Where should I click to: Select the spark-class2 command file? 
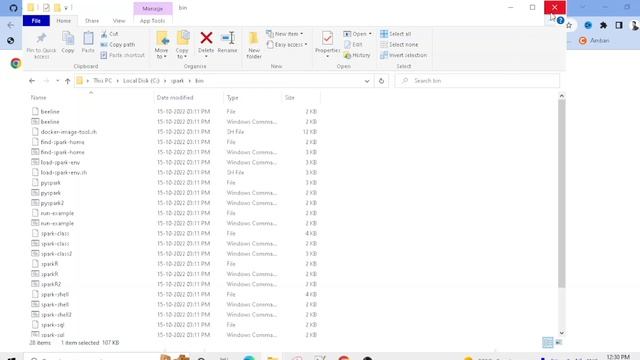coord(56,254)
